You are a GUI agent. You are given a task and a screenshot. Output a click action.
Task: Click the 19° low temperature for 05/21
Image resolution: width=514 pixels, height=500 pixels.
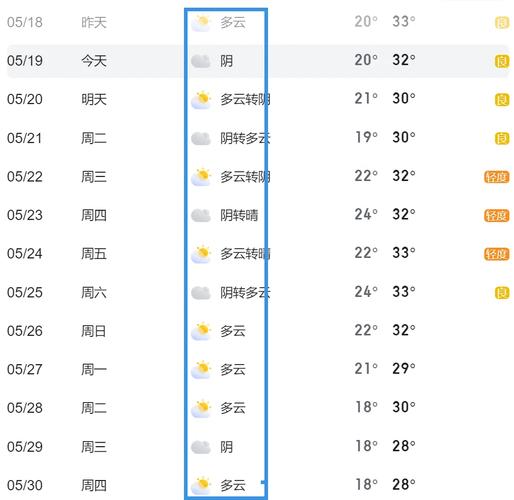[366, 137]
